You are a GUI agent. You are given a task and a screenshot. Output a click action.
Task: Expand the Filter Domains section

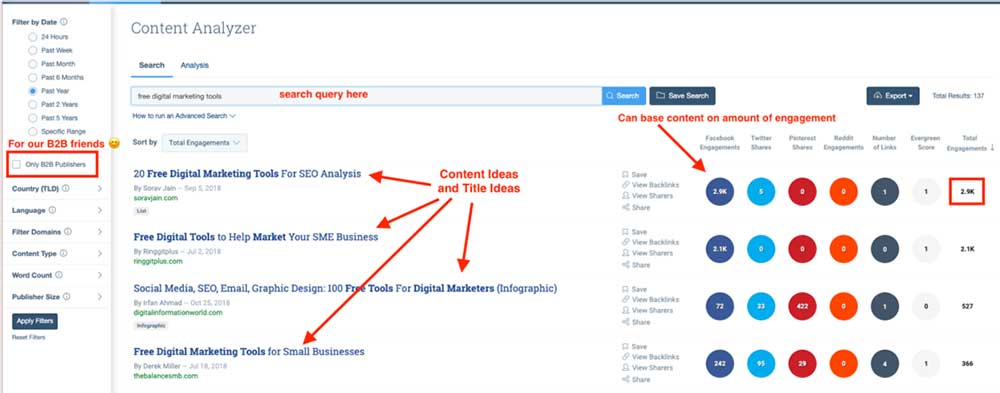point(100,232)
